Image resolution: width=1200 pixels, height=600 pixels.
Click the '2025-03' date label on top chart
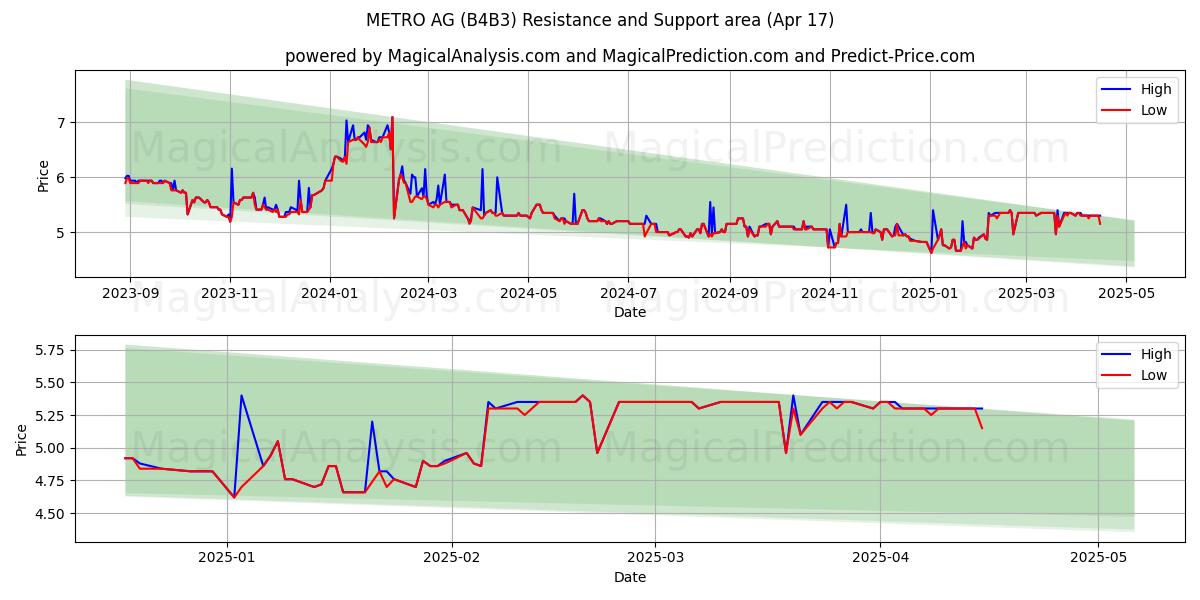pos(1026,294)
